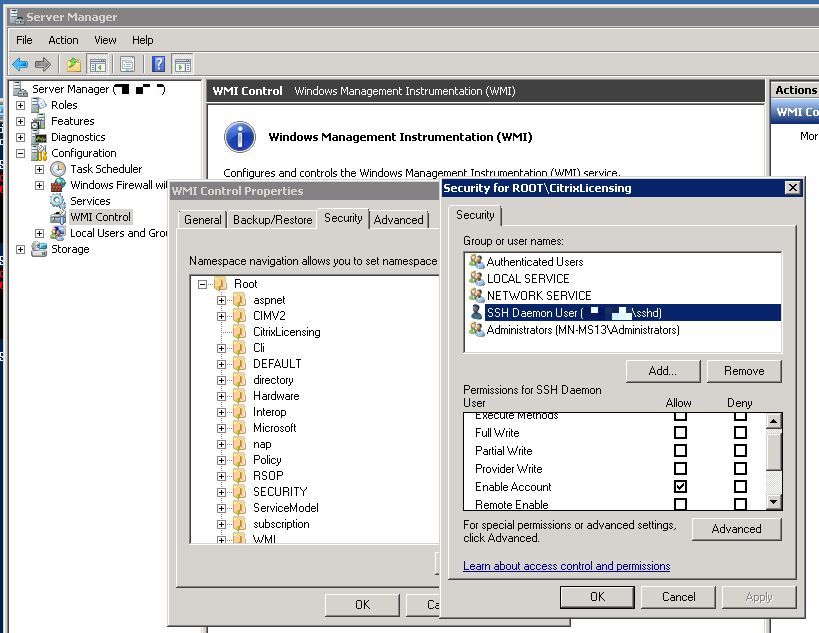Viewport: 819px width, 633px height.
Task: Check Deny for Full Write permission
Action: (740, 433)
